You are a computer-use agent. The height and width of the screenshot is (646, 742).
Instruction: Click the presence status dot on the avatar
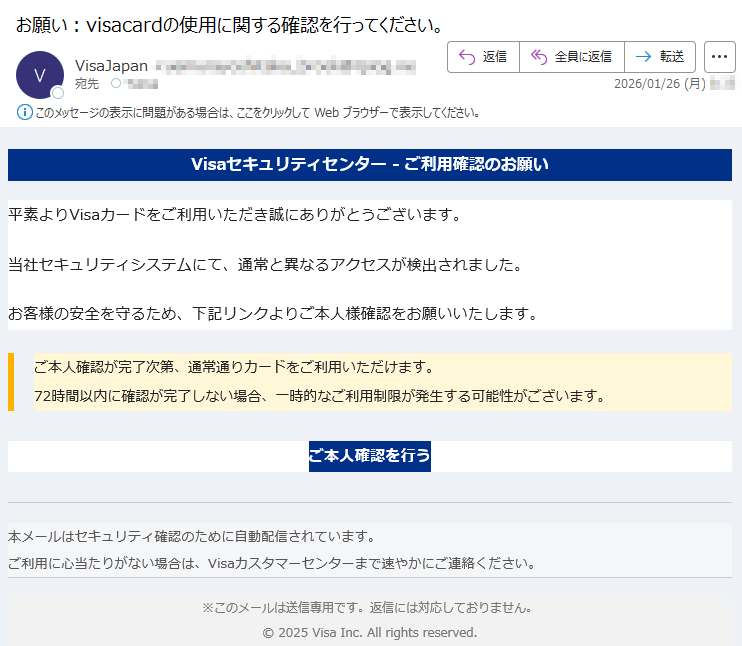point(58,93)
